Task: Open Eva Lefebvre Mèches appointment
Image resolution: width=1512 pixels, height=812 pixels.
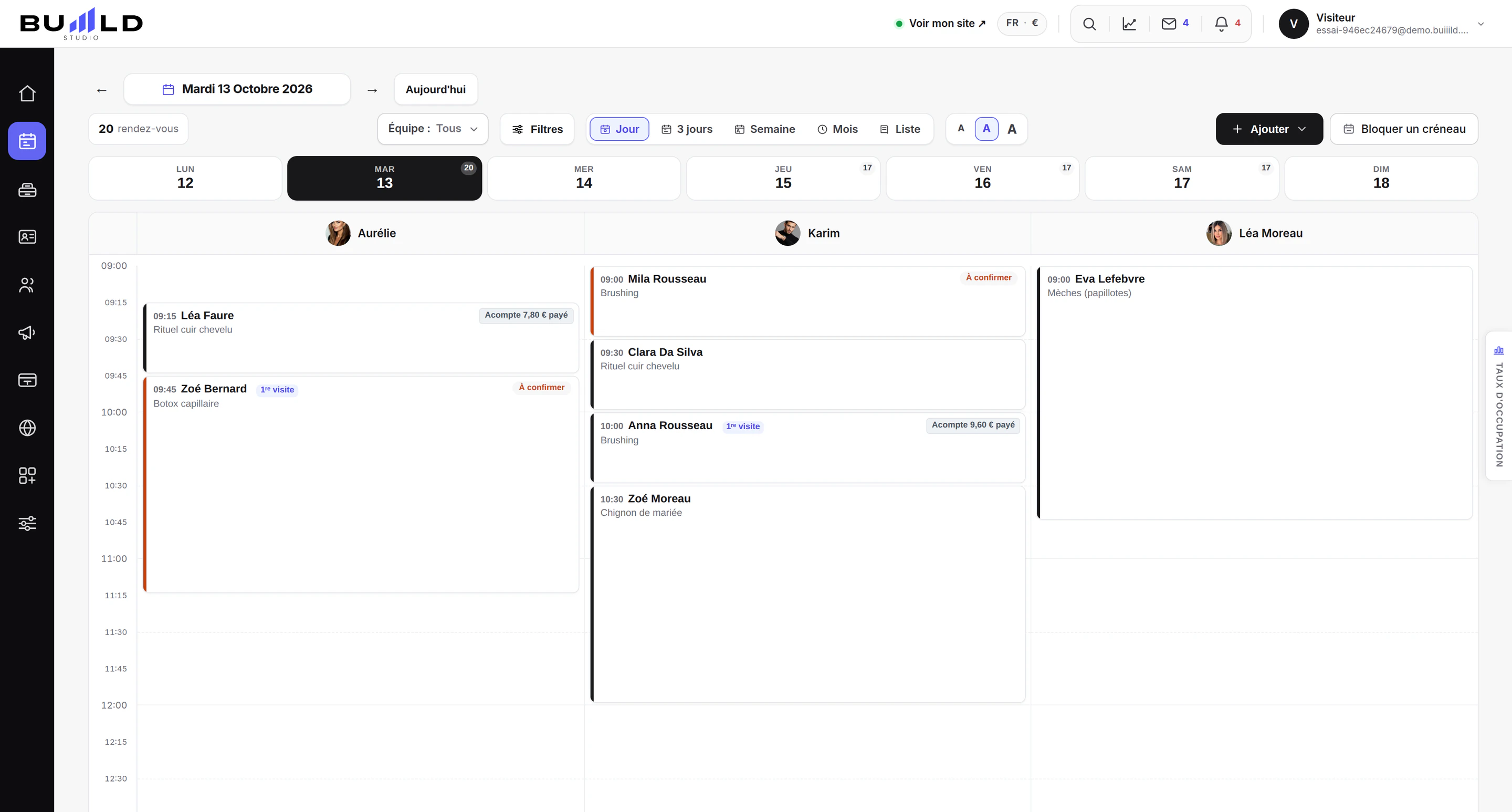Action: tap(1254, 393)
